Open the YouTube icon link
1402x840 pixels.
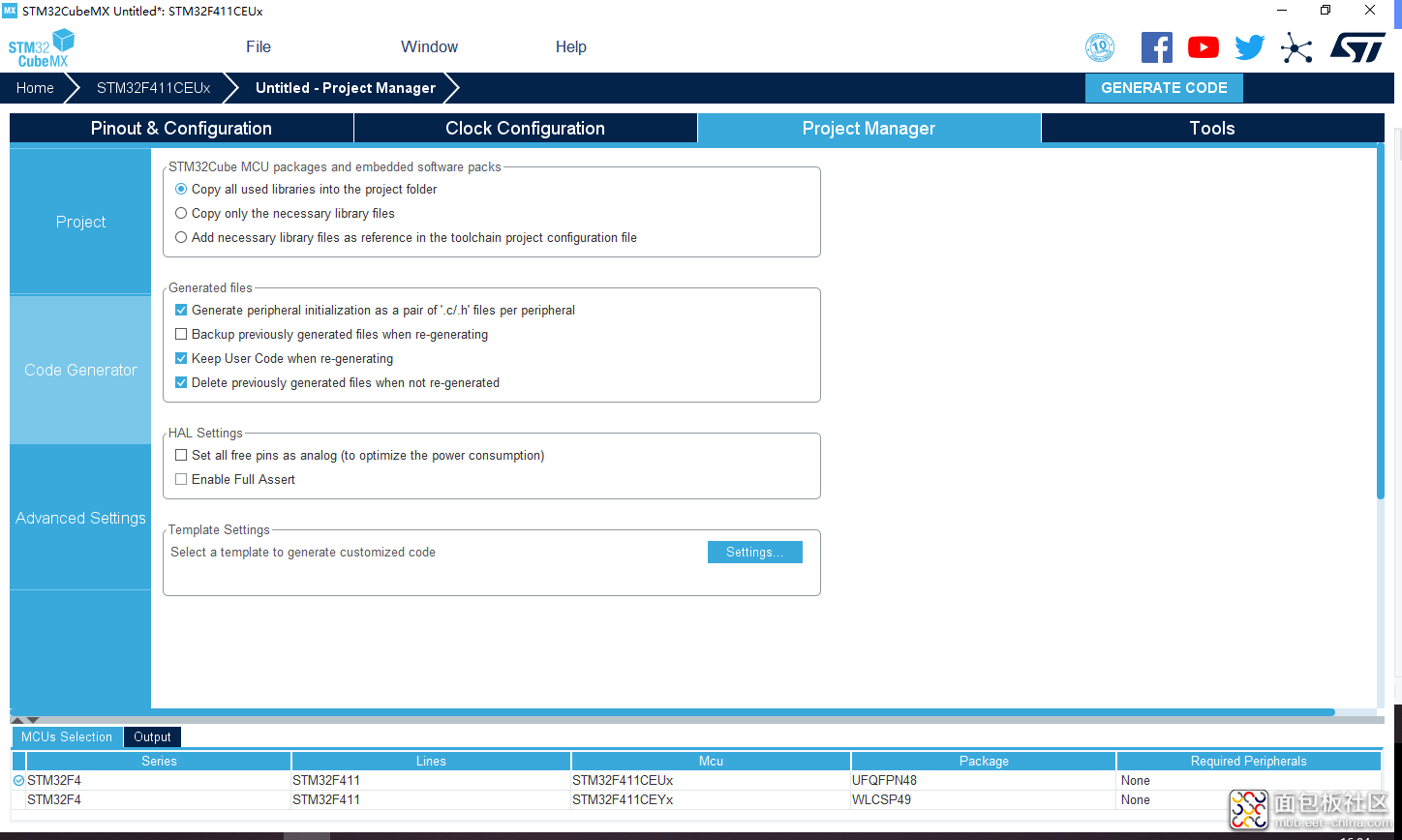tap(1204, 47)
